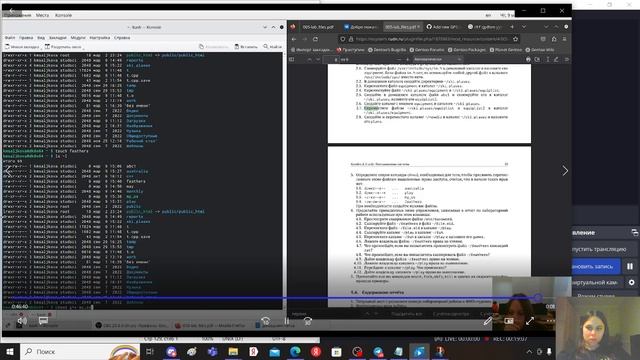
Task: Open the captions button in the video player
Action: pos(43,321)
